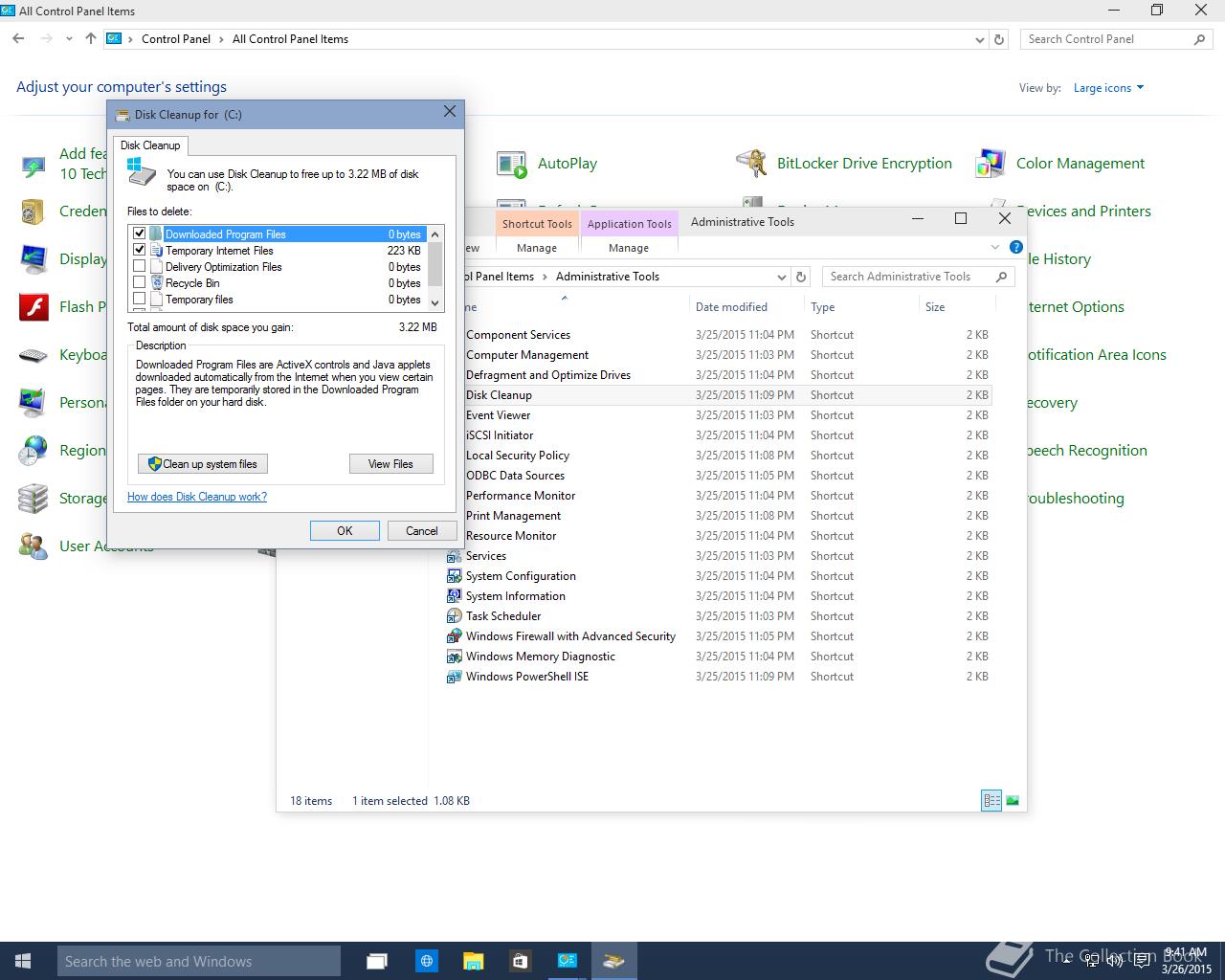Click the Files to delete list's up arrow

point(435,234)
